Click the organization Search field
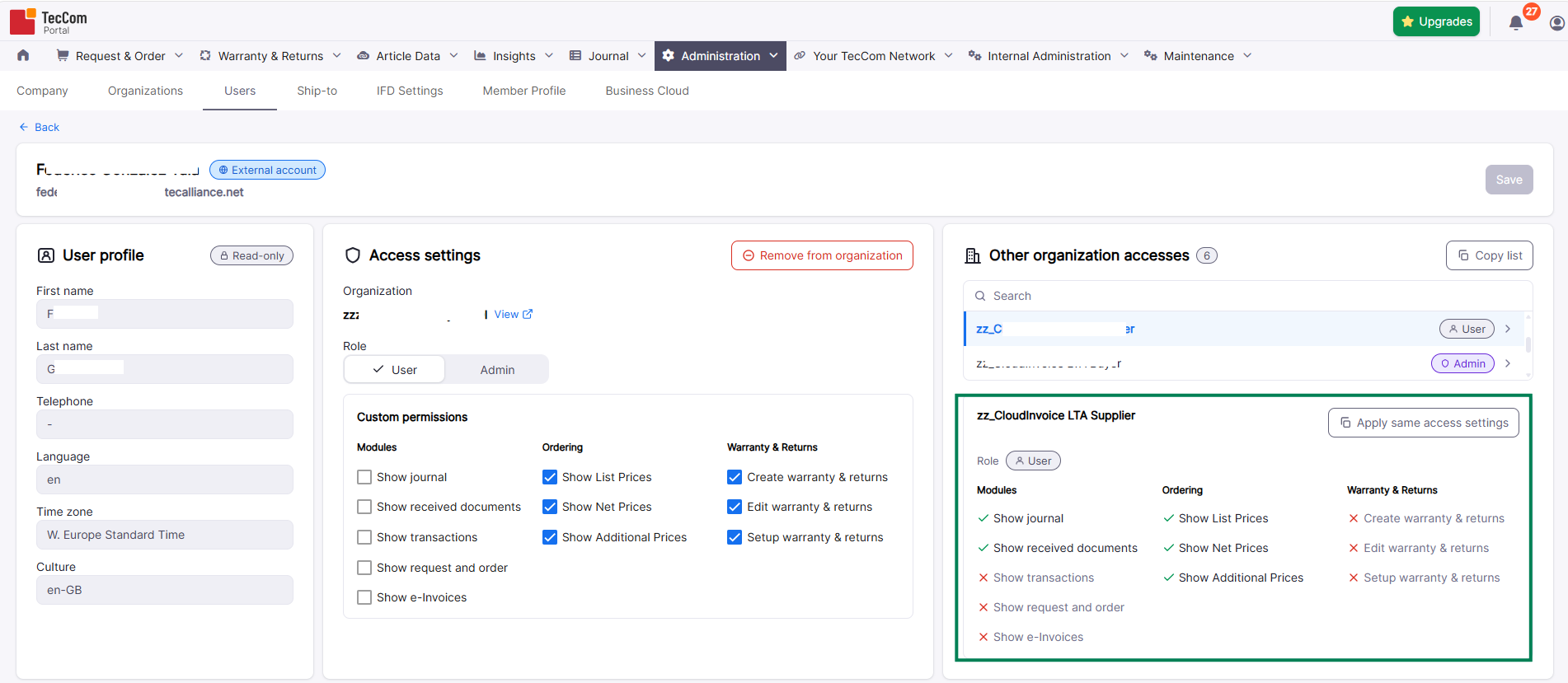This screenshot has width=1568, height=683. pyautogui.click(x=1247, y=296)
